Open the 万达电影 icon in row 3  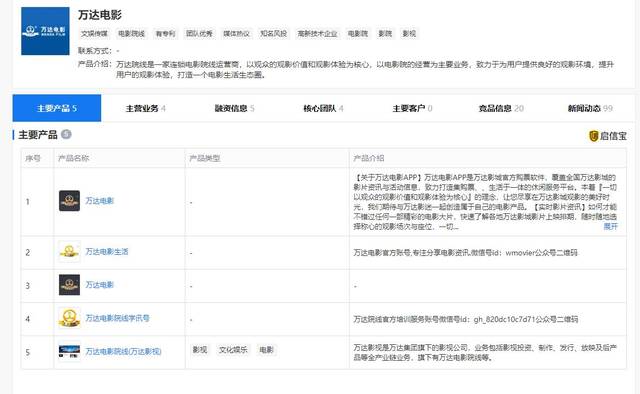click(x=69, y=285)
